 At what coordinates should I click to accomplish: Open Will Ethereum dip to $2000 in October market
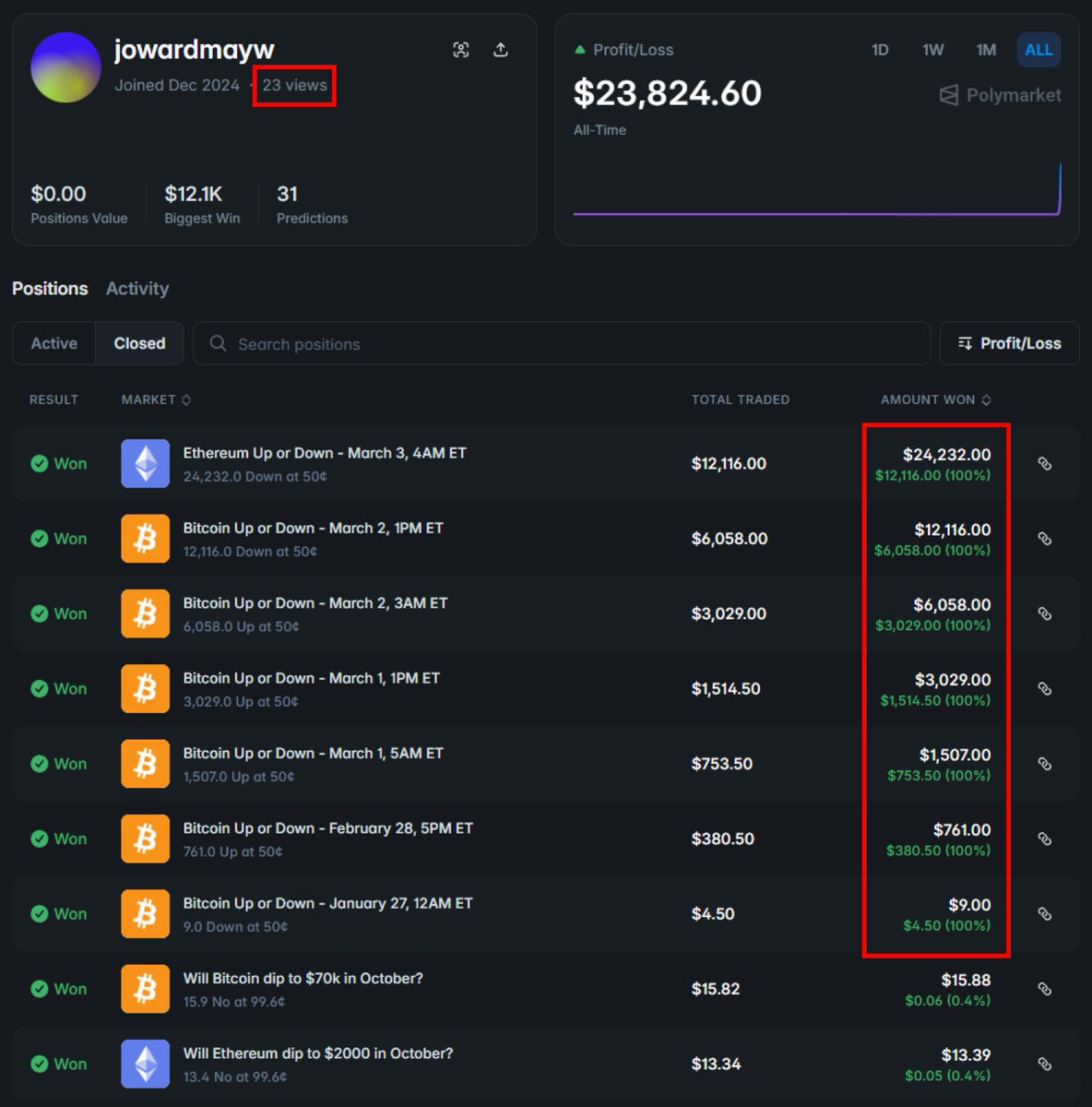pyautogui.click(x=318, y=1053)
